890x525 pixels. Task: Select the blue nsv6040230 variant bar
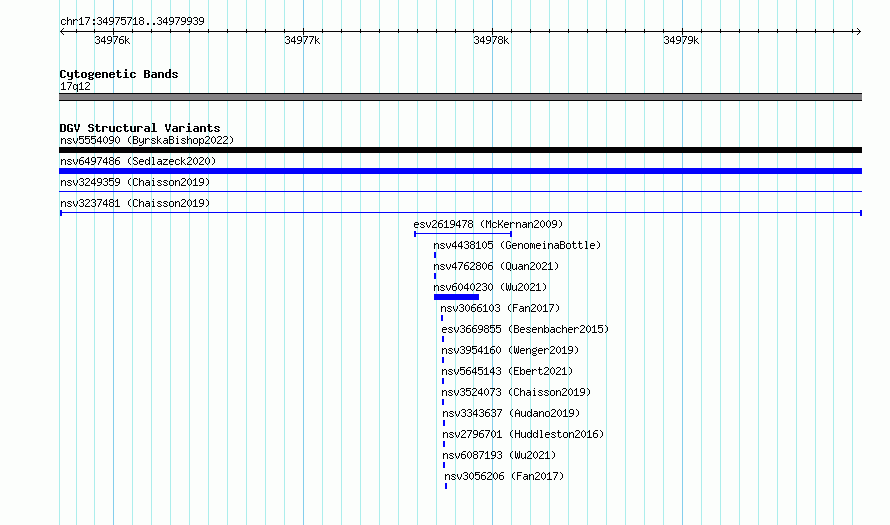456,297
